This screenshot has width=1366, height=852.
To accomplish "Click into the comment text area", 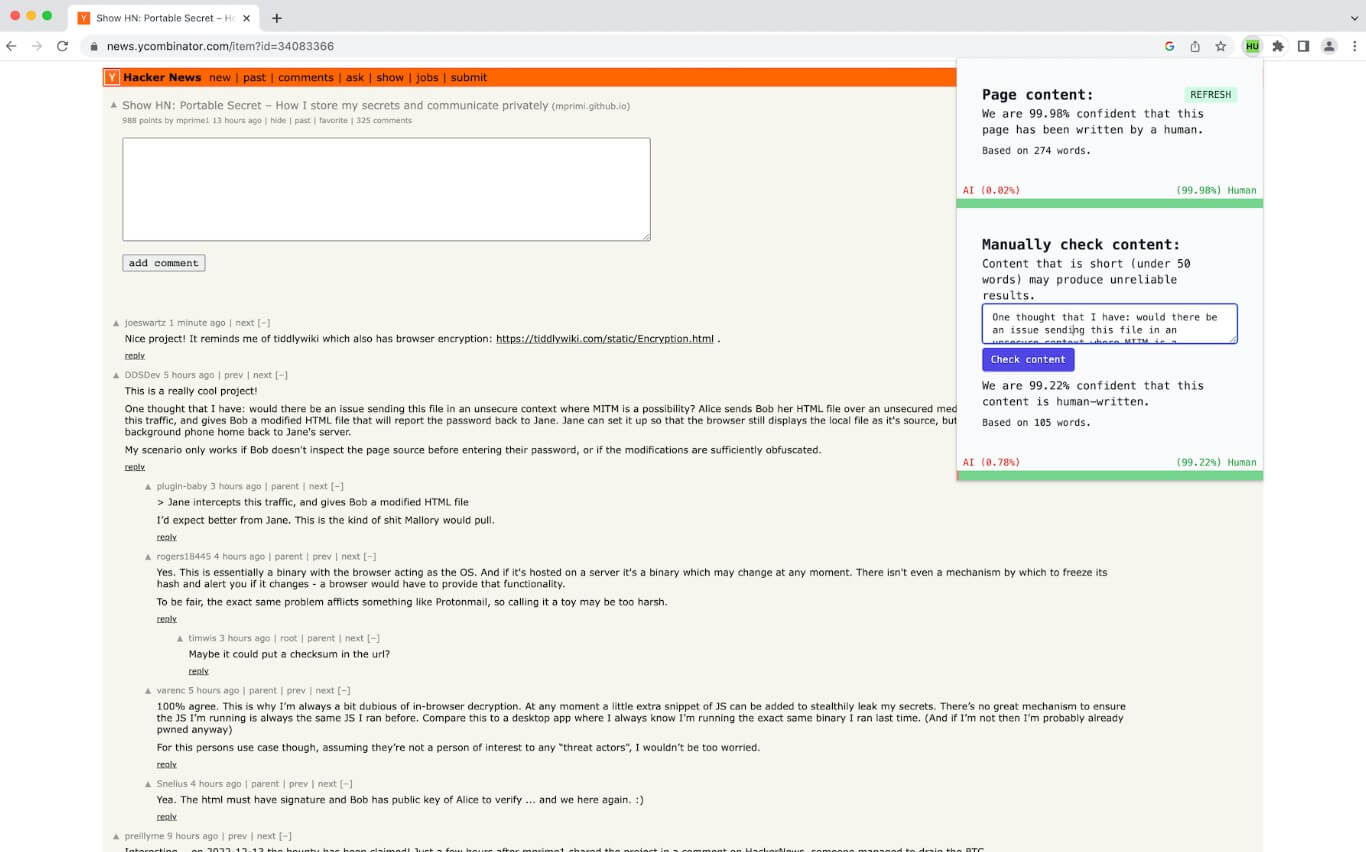I will (386, 189).
